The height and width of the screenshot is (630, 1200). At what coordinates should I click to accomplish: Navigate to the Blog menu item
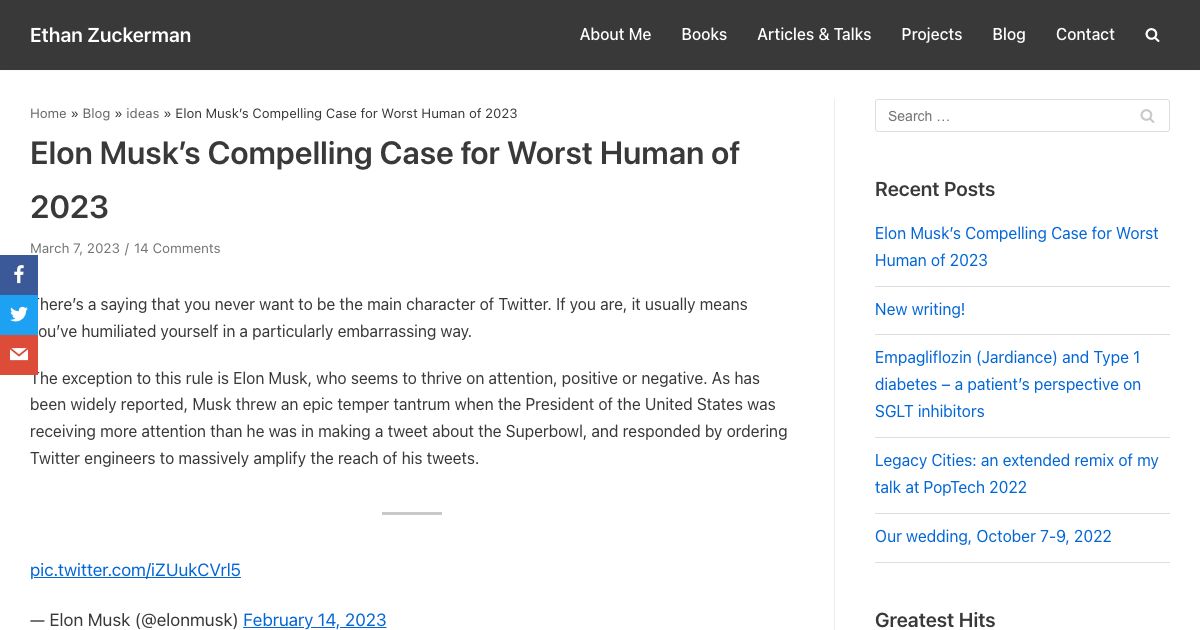point(1008,34)
